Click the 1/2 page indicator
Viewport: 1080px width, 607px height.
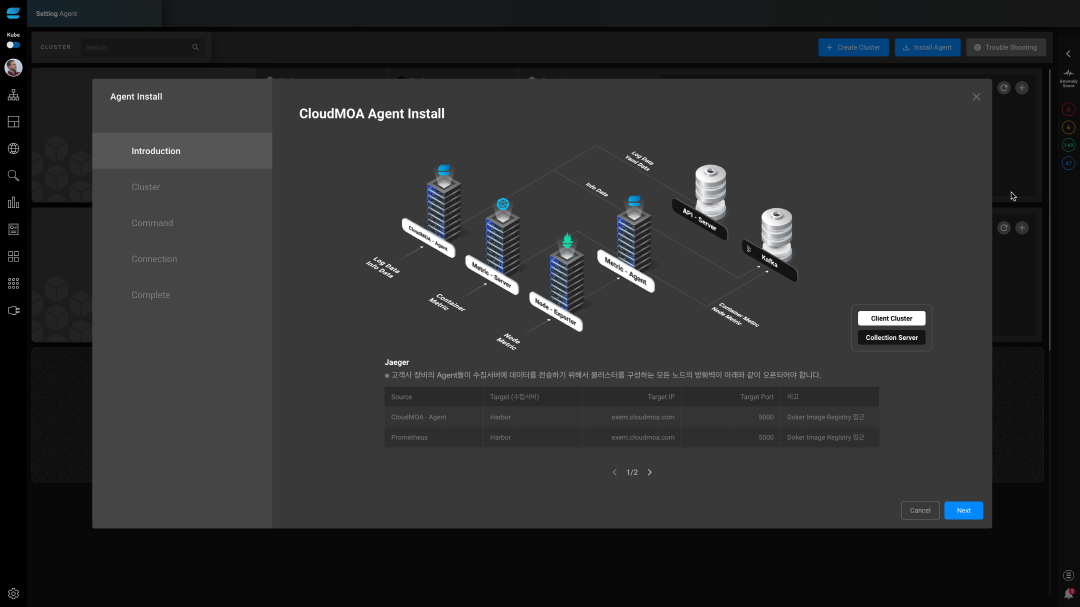(632, 473)
